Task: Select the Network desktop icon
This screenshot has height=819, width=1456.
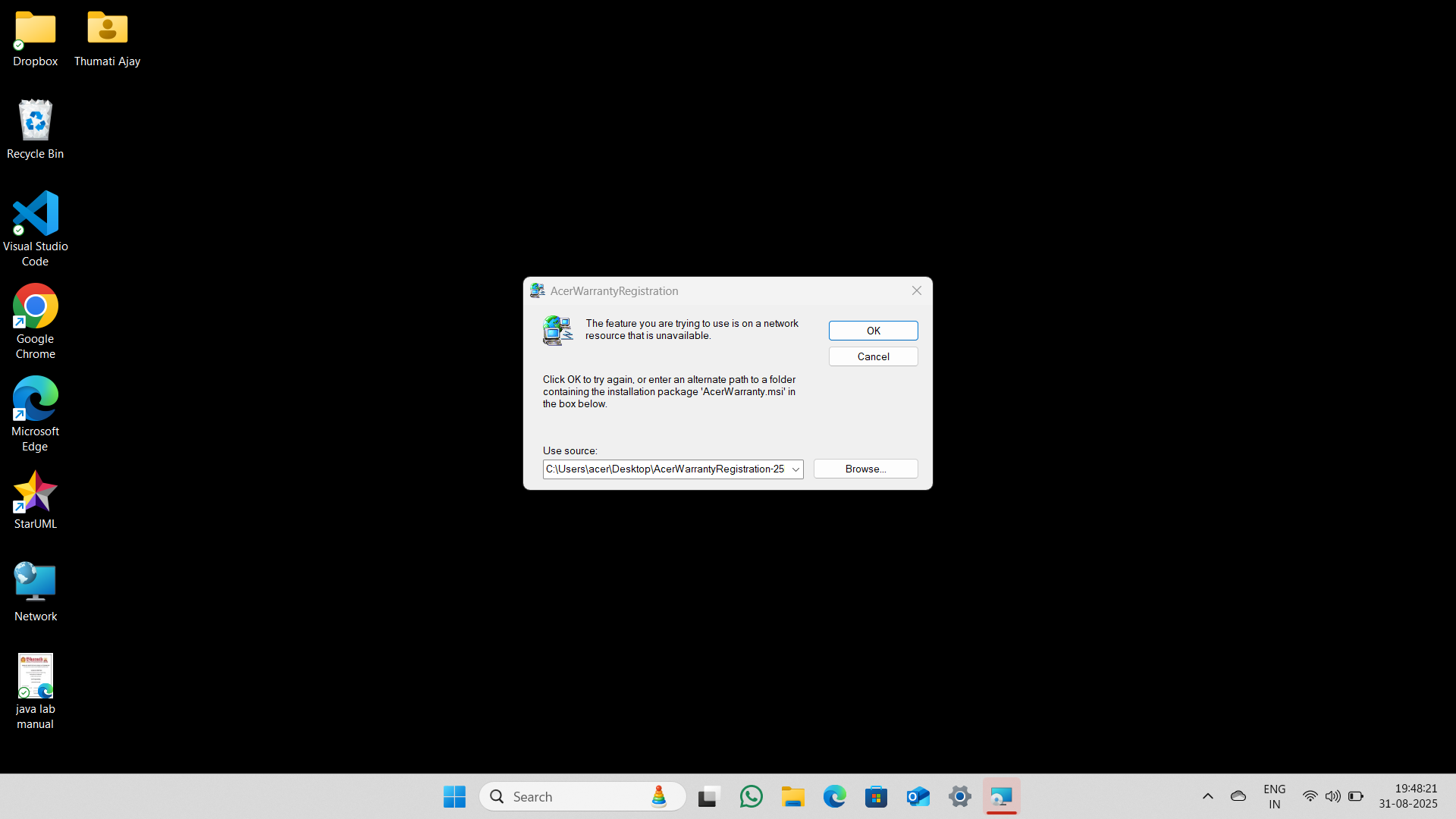Action: (x=35, y=592)
